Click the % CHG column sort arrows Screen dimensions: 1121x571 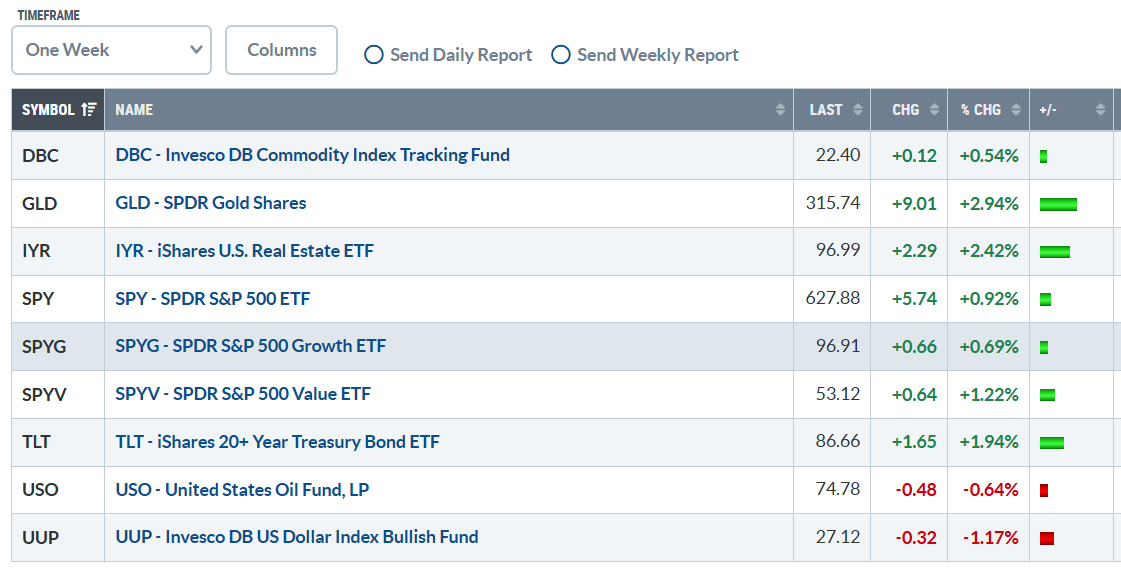[x=1016, y=109]
